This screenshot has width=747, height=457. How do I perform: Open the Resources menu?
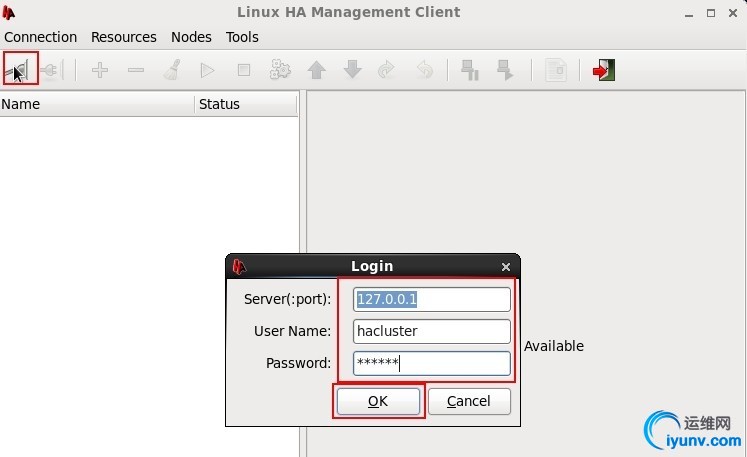124,37
